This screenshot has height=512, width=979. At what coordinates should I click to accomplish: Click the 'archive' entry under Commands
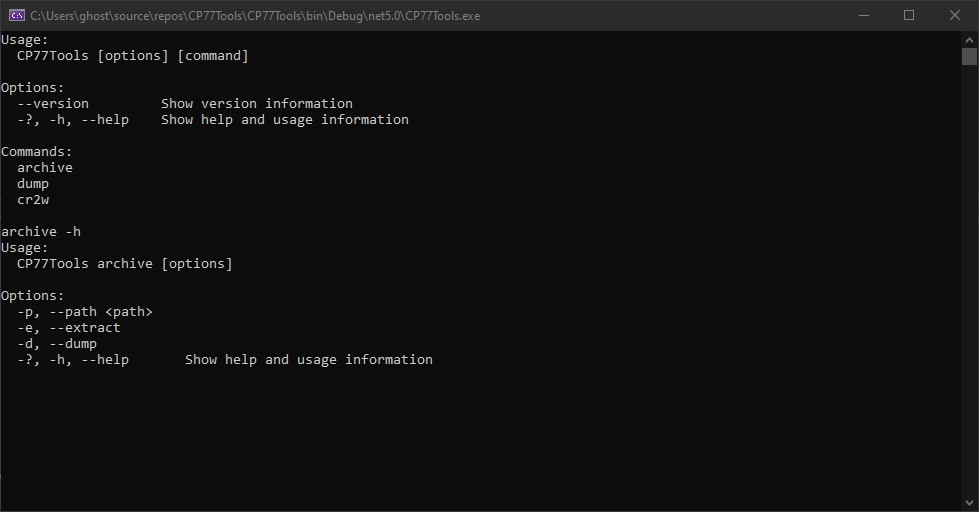pos(45,168)
